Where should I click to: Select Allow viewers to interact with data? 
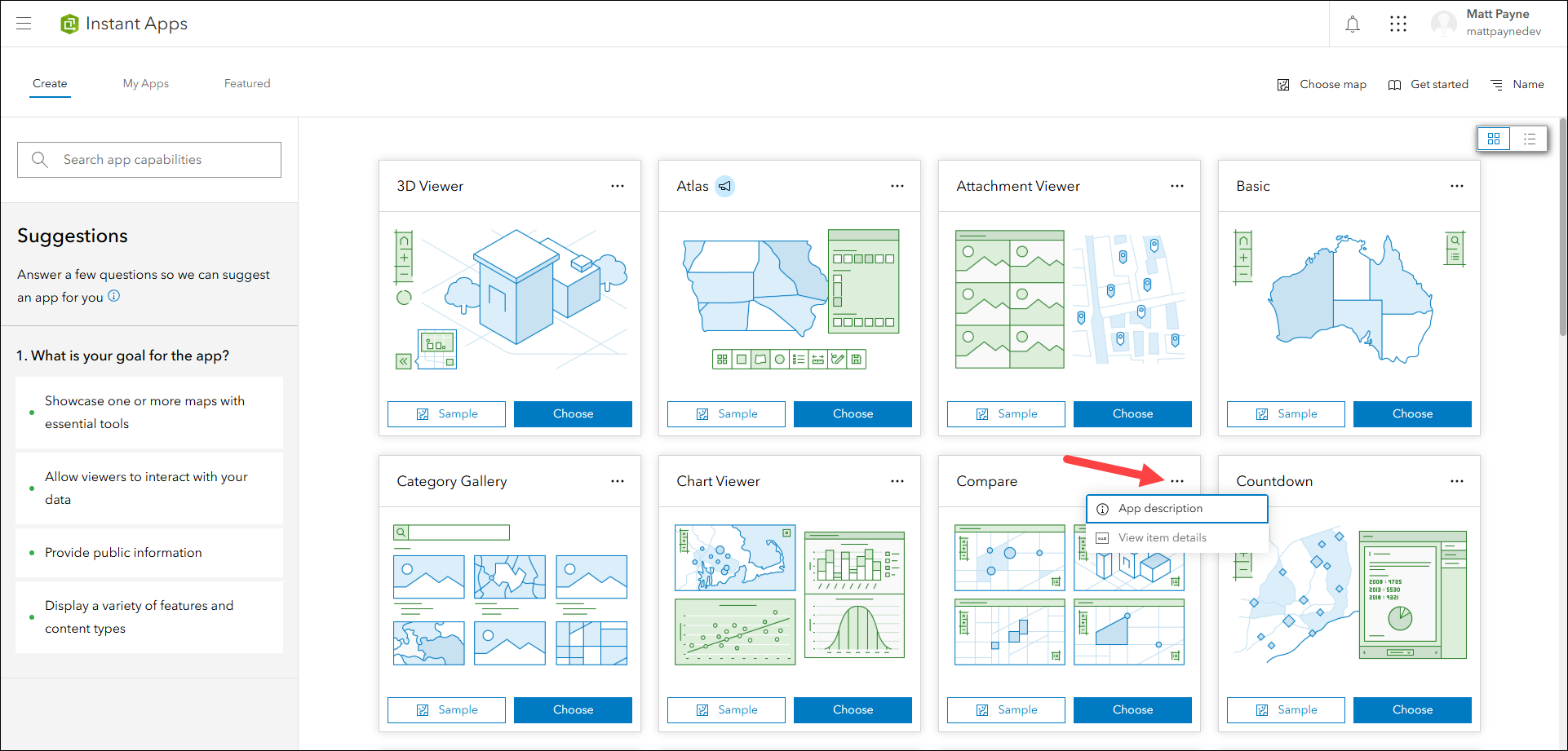click(x=149, y=488)
